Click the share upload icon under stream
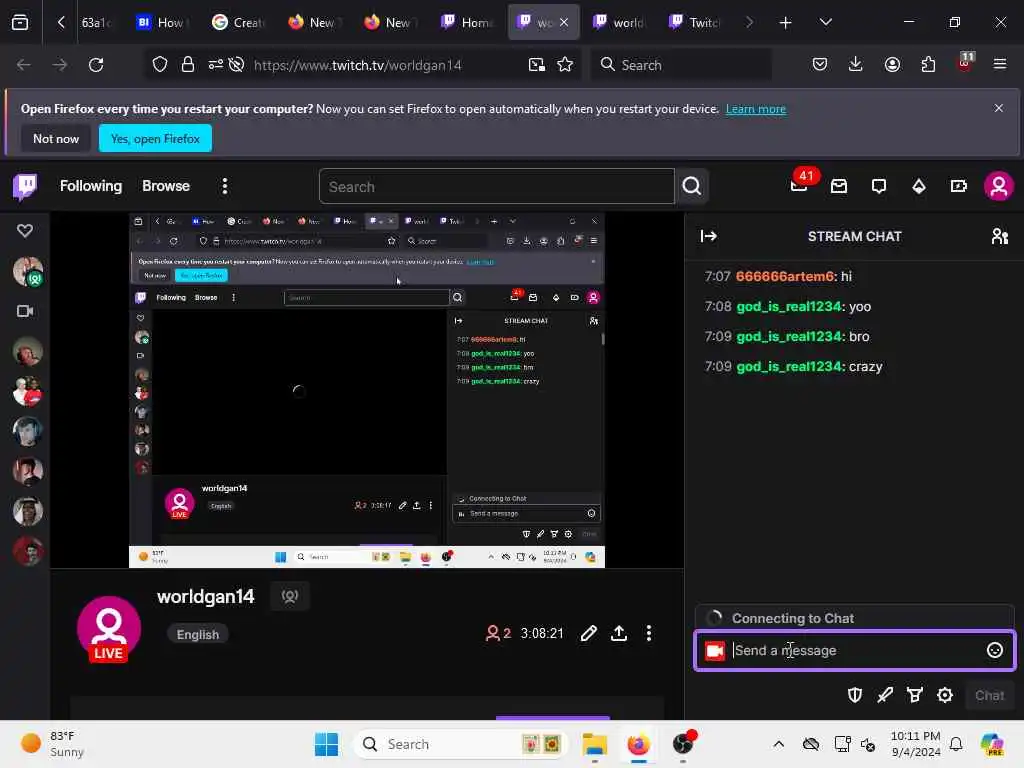The image size is (1024, 768). click(619, 633)
